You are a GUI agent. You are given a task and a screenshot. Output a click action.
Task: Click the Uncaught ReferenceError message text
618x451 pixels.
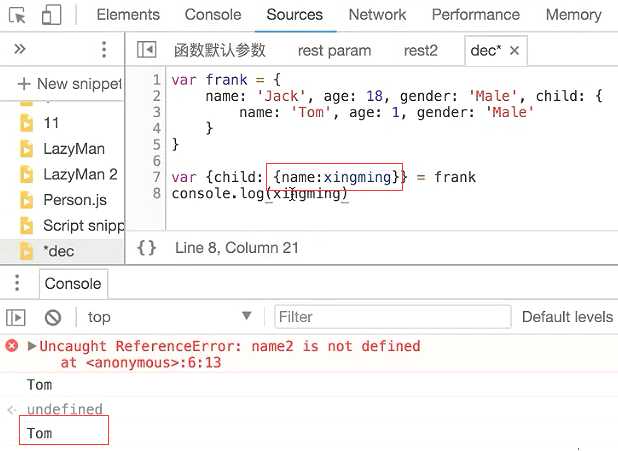point(230,346)
